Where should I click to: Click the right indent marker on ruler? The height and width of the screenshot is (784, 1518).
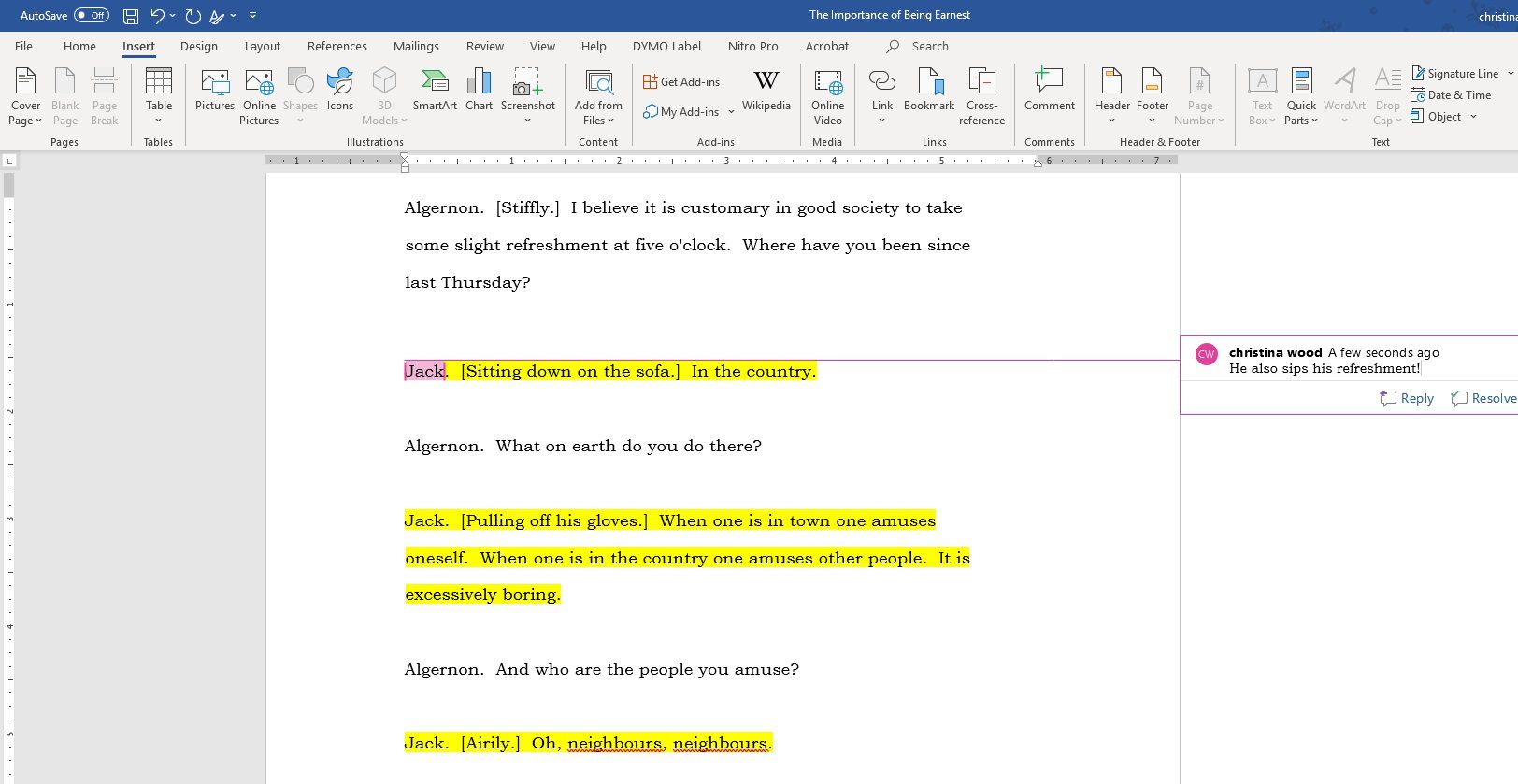click(1038, 163)
